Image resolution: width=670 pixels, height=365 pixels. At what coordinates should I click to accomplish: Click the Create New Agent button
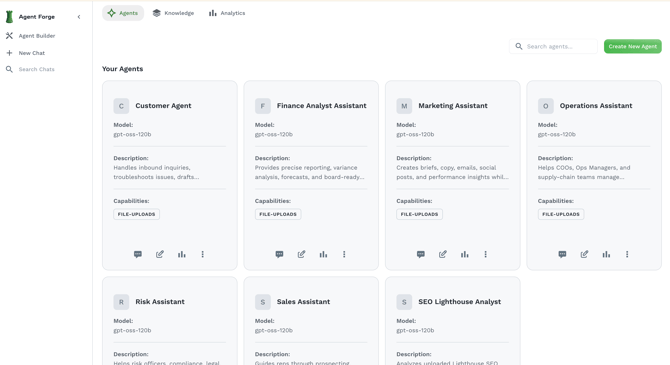[x=632, y=46]
